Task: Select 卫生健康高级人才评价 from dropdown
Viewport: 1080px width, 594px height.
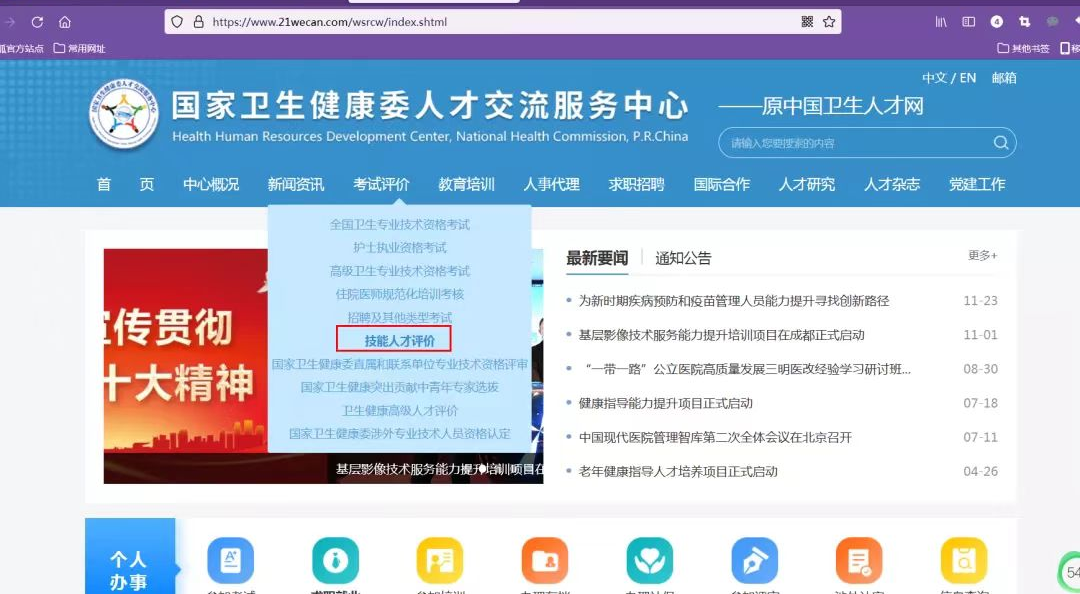Action: pyautogui.click(x=399, y=411)
